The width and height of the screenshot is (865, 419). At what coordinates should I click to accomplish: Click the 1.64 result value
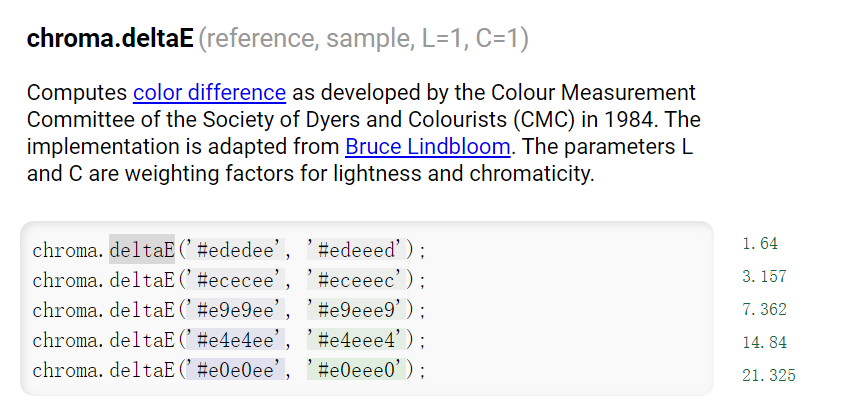[760, 244]
